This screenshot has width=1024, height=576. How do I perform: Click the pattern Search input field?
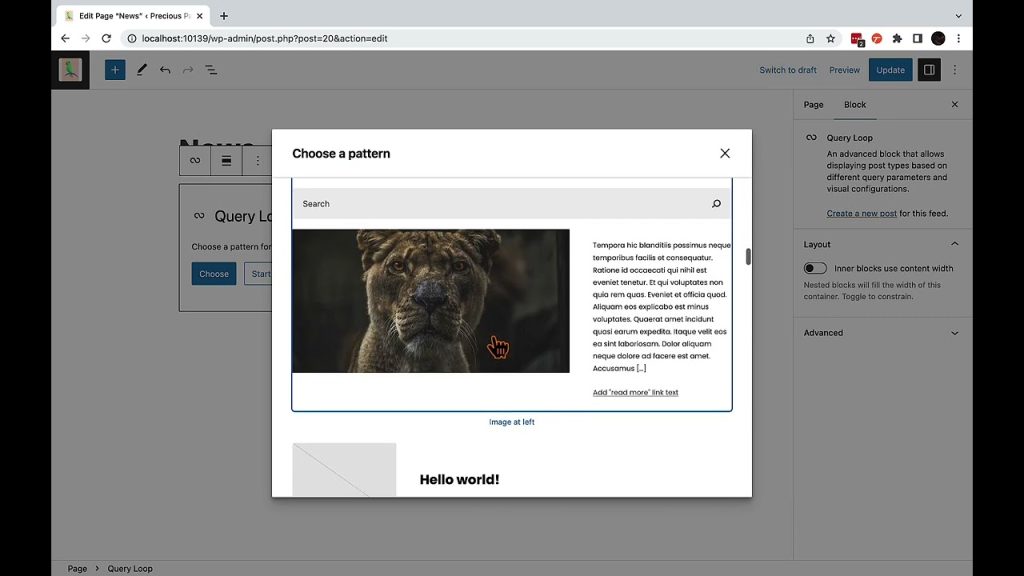tap(500, 204)
